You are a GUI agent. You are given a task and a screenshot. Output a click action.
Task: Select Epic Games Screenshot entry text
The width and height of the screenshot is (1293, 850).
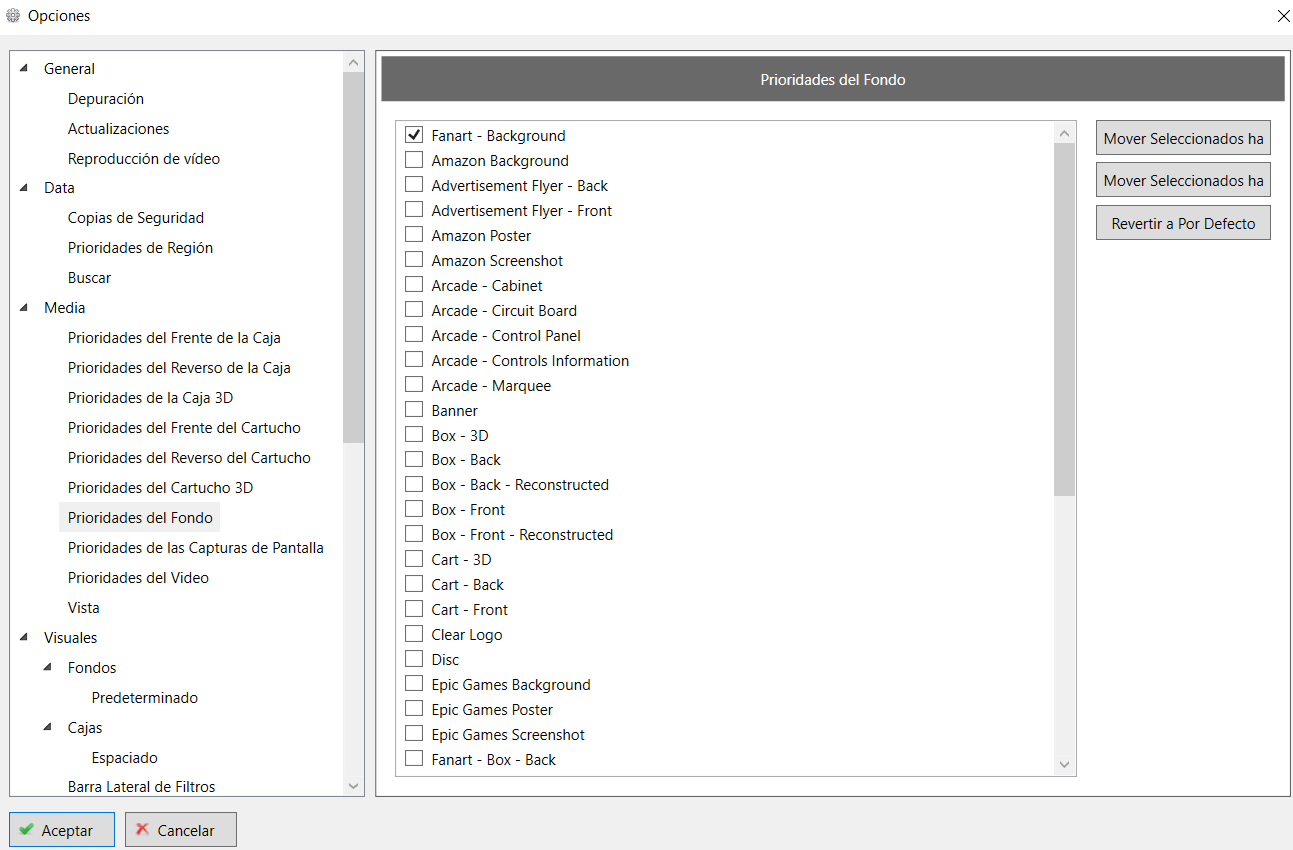[508, 734]
